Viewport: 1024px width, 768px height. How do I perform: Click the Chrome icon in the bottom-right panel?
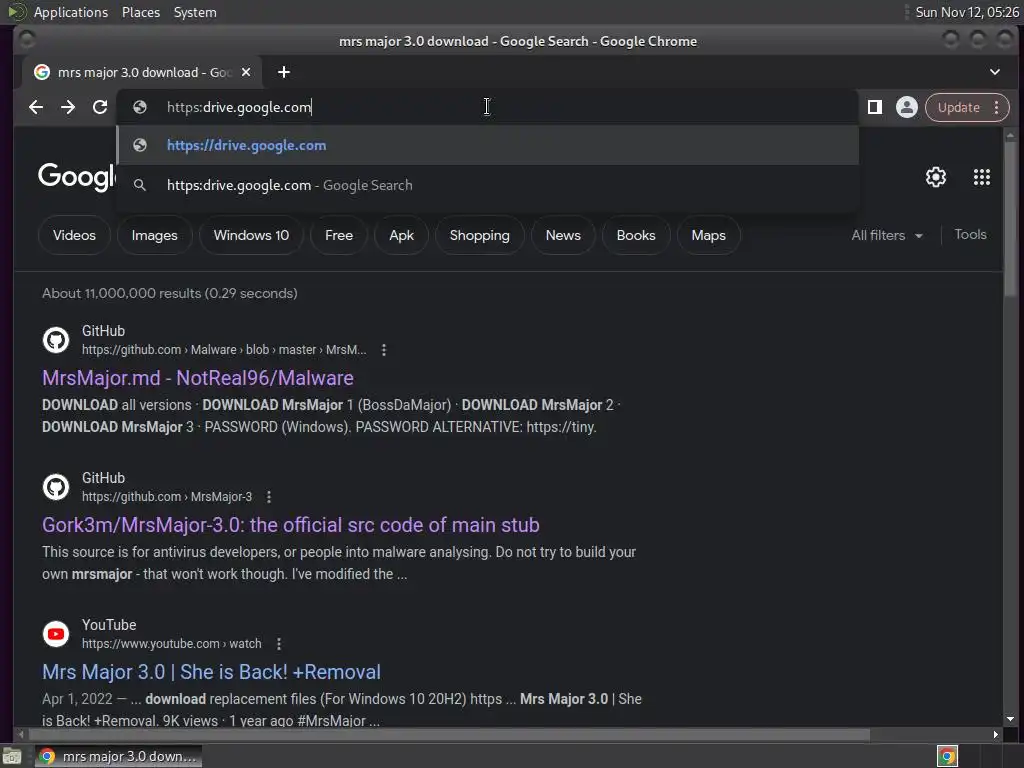pos(947,756)
